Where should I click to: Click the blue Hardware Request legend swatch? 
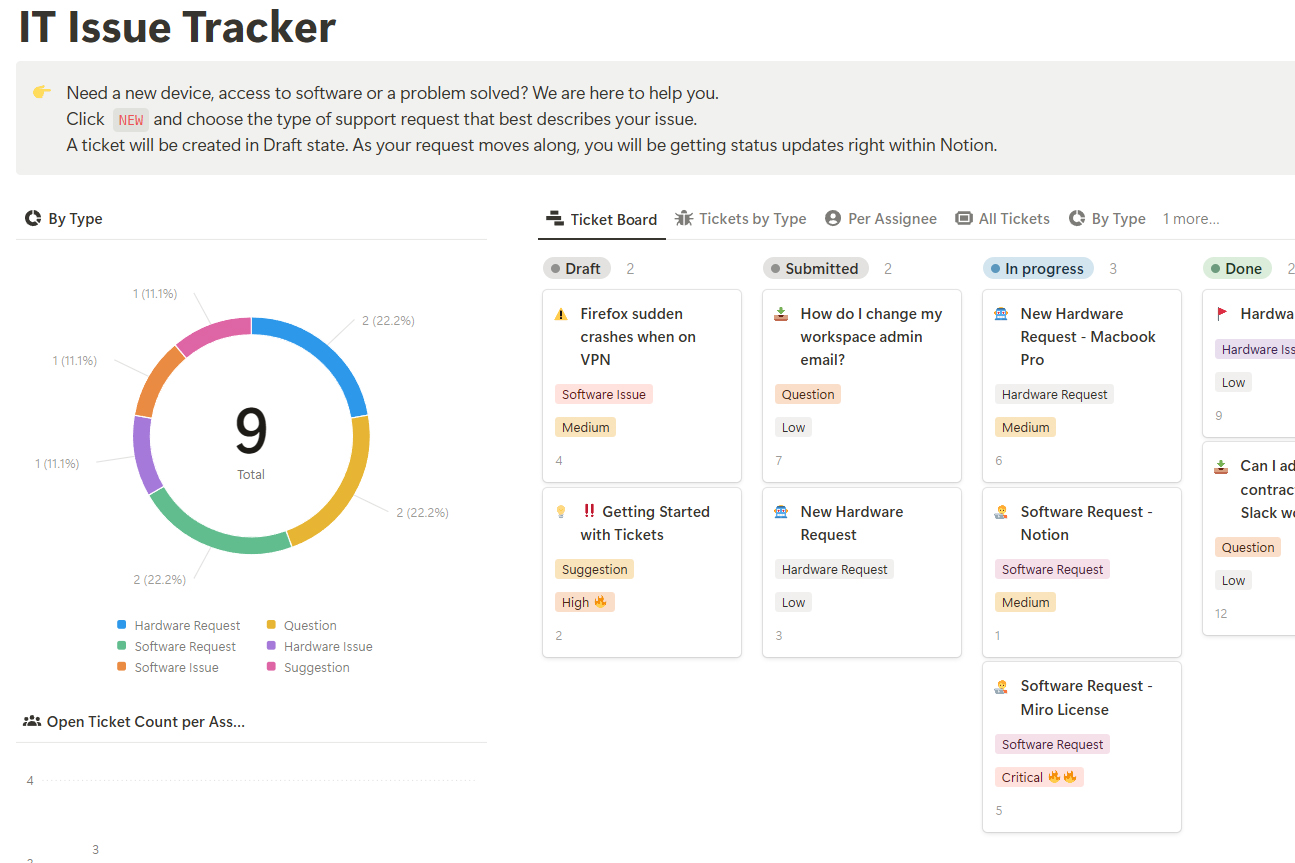pos(122,625)
